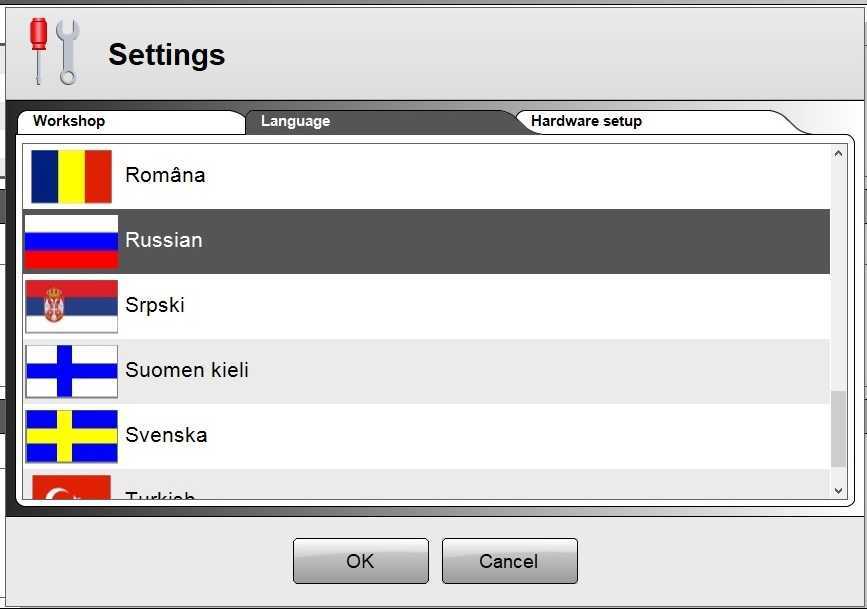Image resolution: width=867 pixels, height=609 pixels.
Task: Click the Swedish flag icon
Action: pyautogui.click(x=71, y=436)
